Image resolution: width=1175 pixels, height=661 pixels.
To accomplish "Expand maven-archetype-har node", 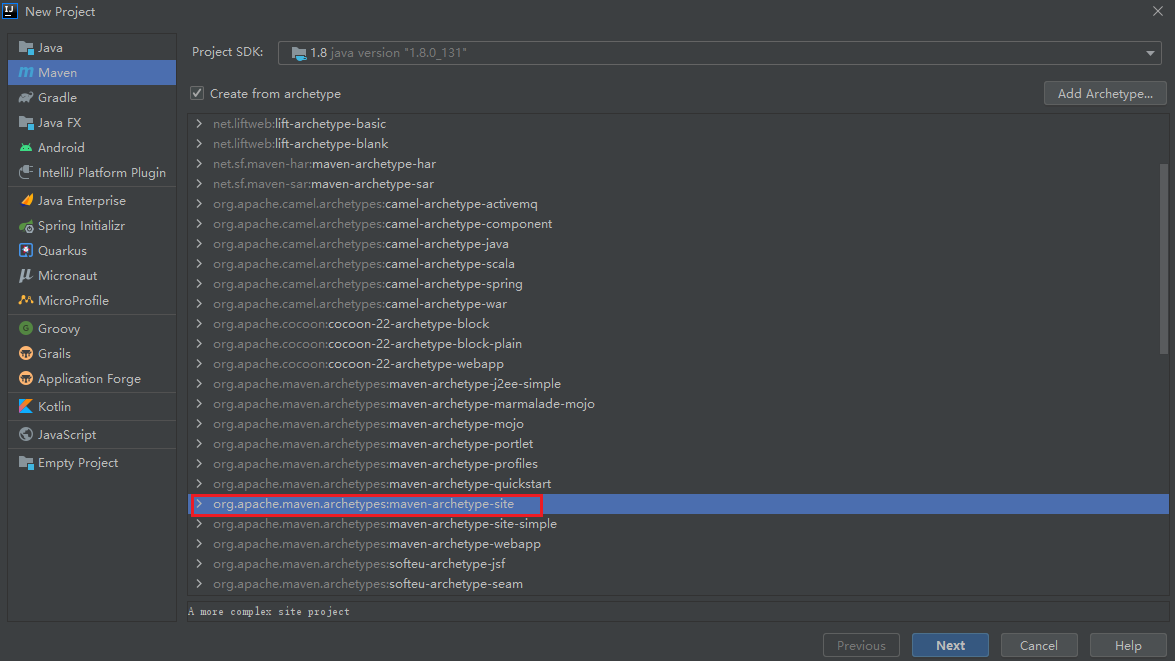I will (x=199, y=163).
